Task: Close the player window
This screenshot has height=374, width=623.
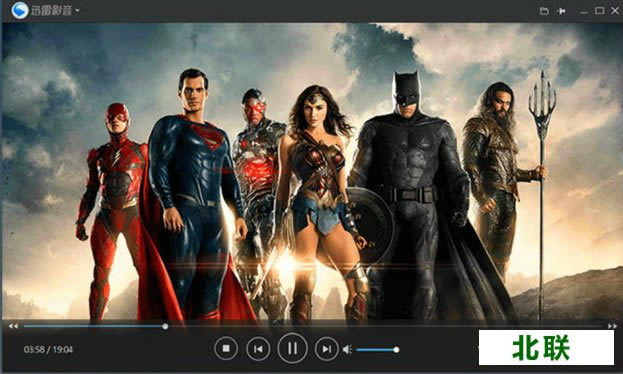Action: (x=615, y=11)
